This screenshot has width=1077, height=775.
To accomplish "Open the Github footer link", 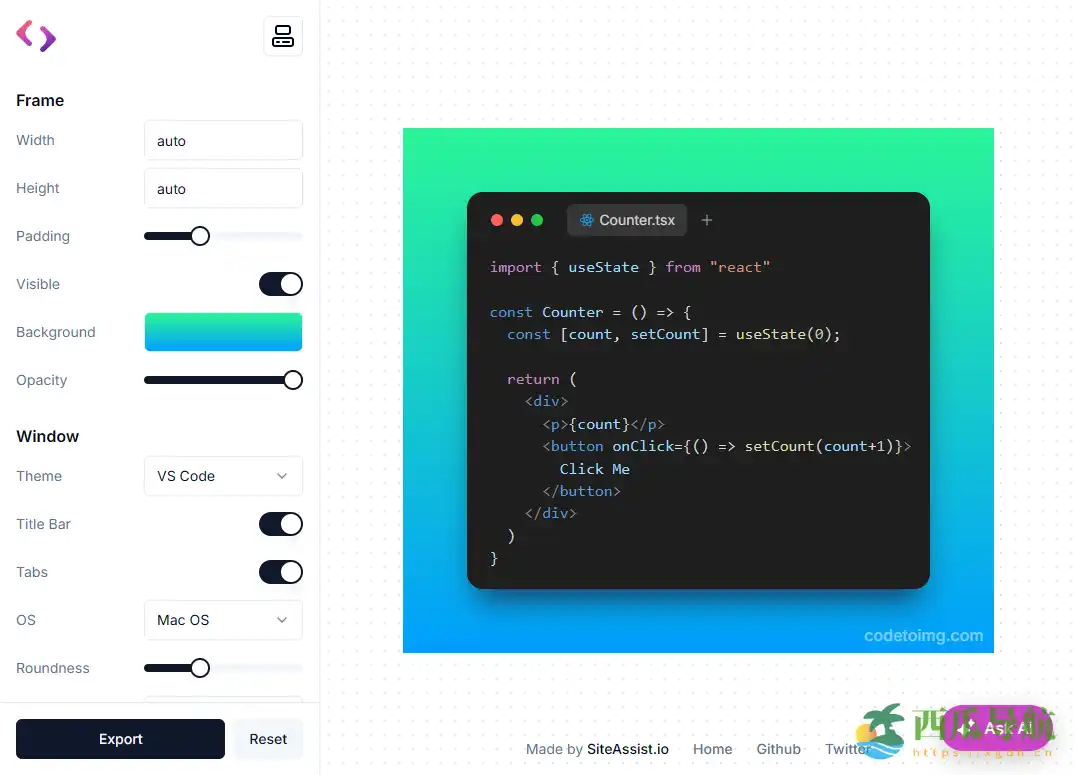I will tap(778, 749).
